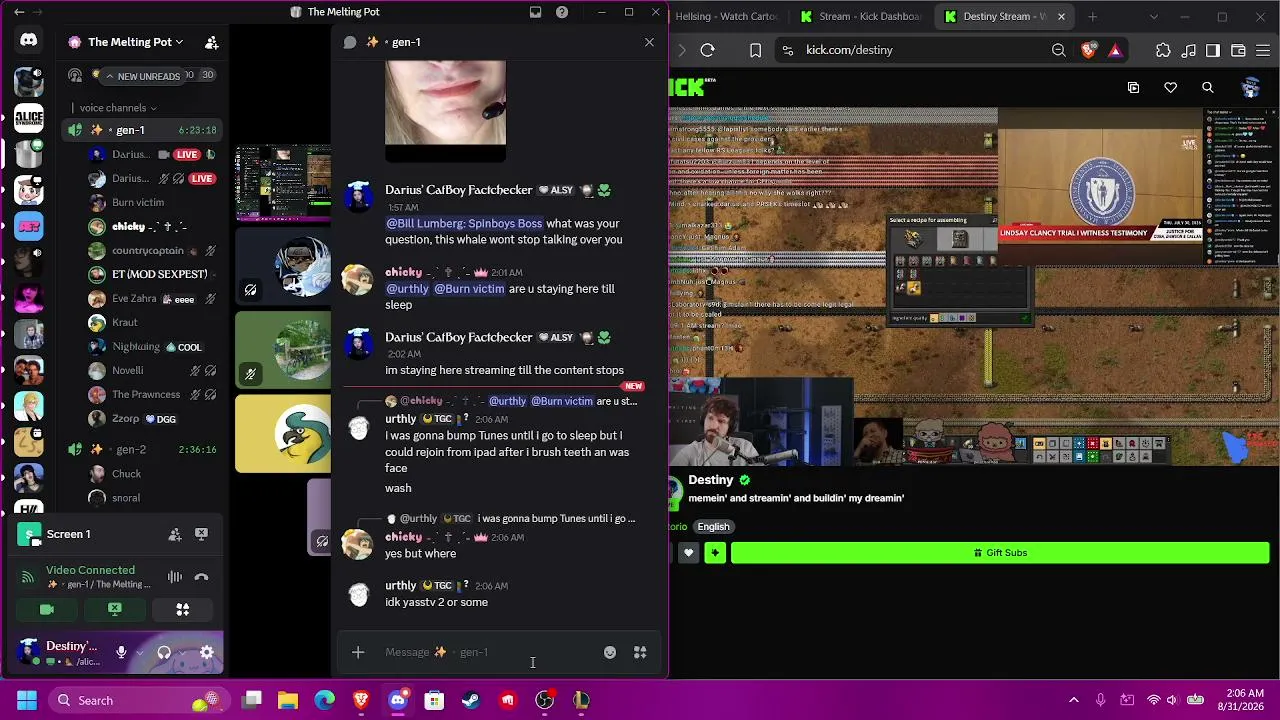Invite people to The Melting Pot server

tap(211, 42)
